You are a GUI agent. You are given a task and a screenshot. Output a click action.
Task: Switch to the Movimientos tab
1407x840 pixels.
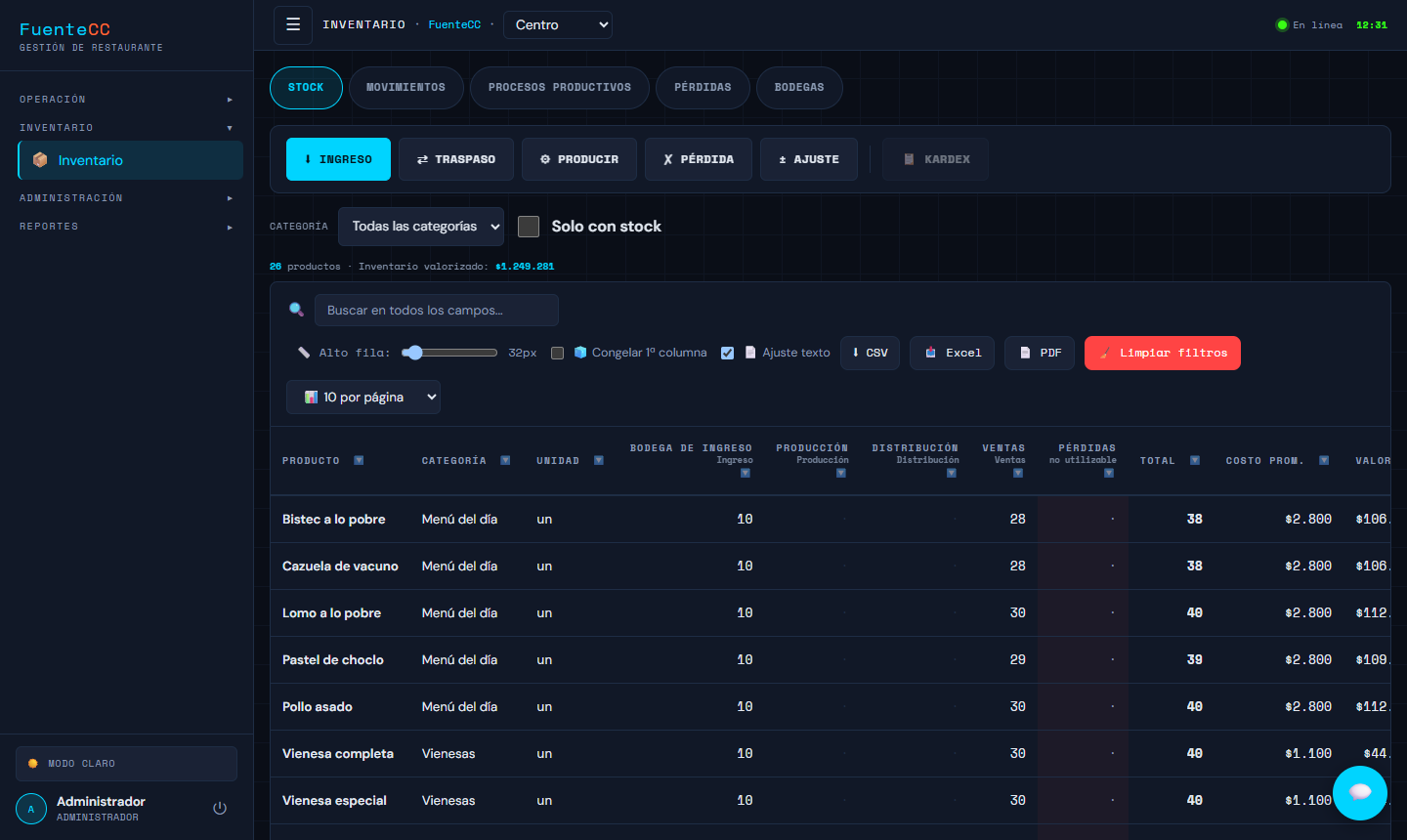click(x=405, y=88)
